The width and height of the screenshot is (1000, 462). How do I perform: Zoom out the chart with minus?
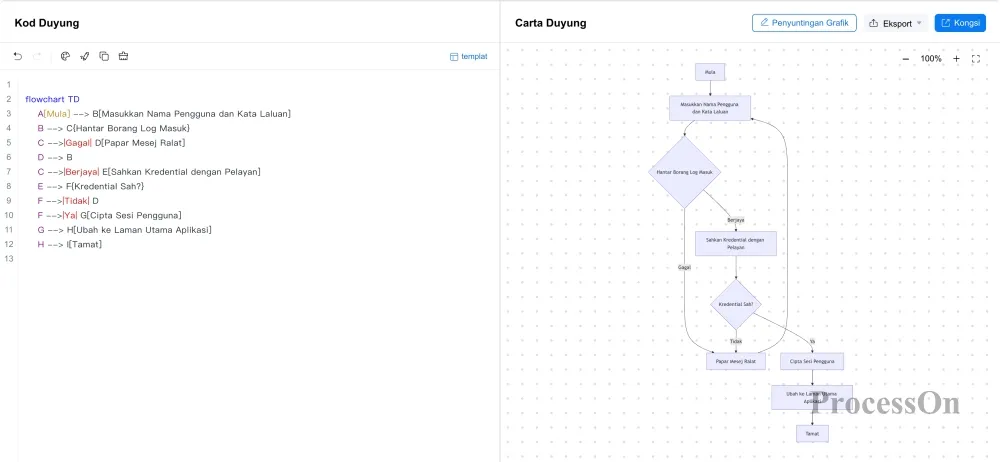point(906,59)
